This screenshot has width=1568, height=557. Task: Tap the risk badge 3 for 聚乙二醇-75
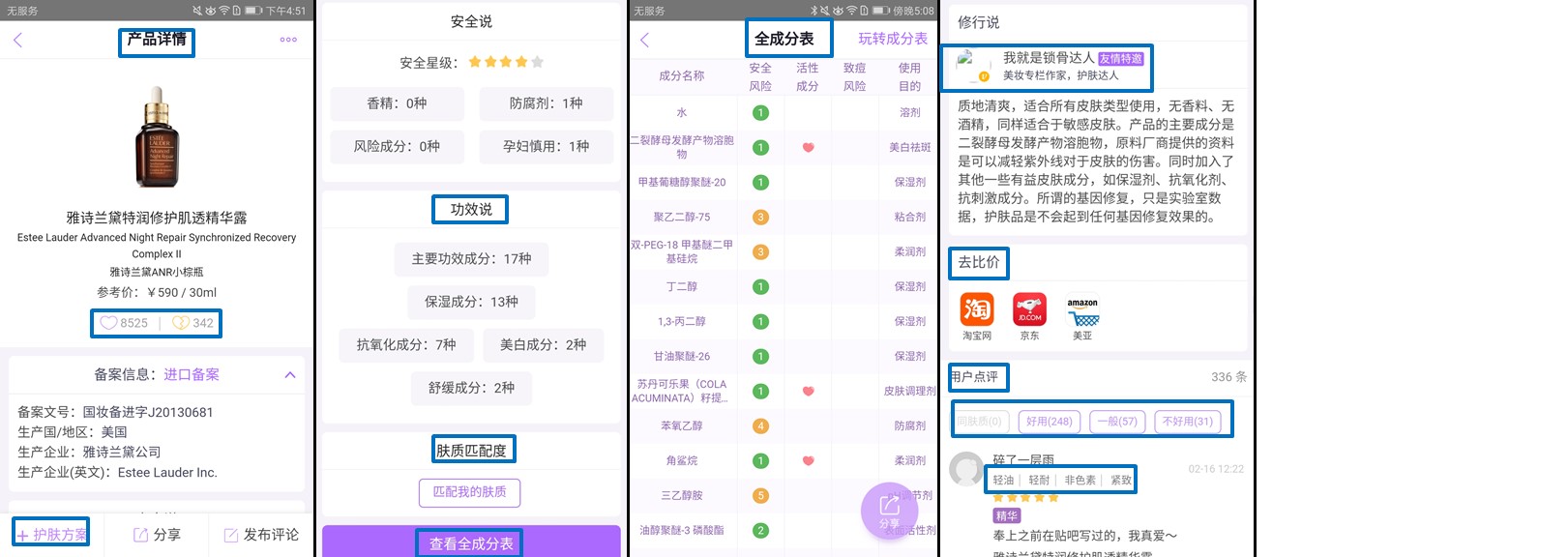[761, 218]
